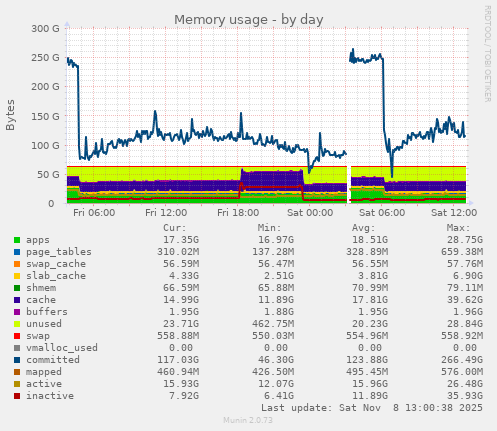Viewport: 497px width, 431px height.
Task: Click the 'cache' legend label
Action: click(41, 300)
